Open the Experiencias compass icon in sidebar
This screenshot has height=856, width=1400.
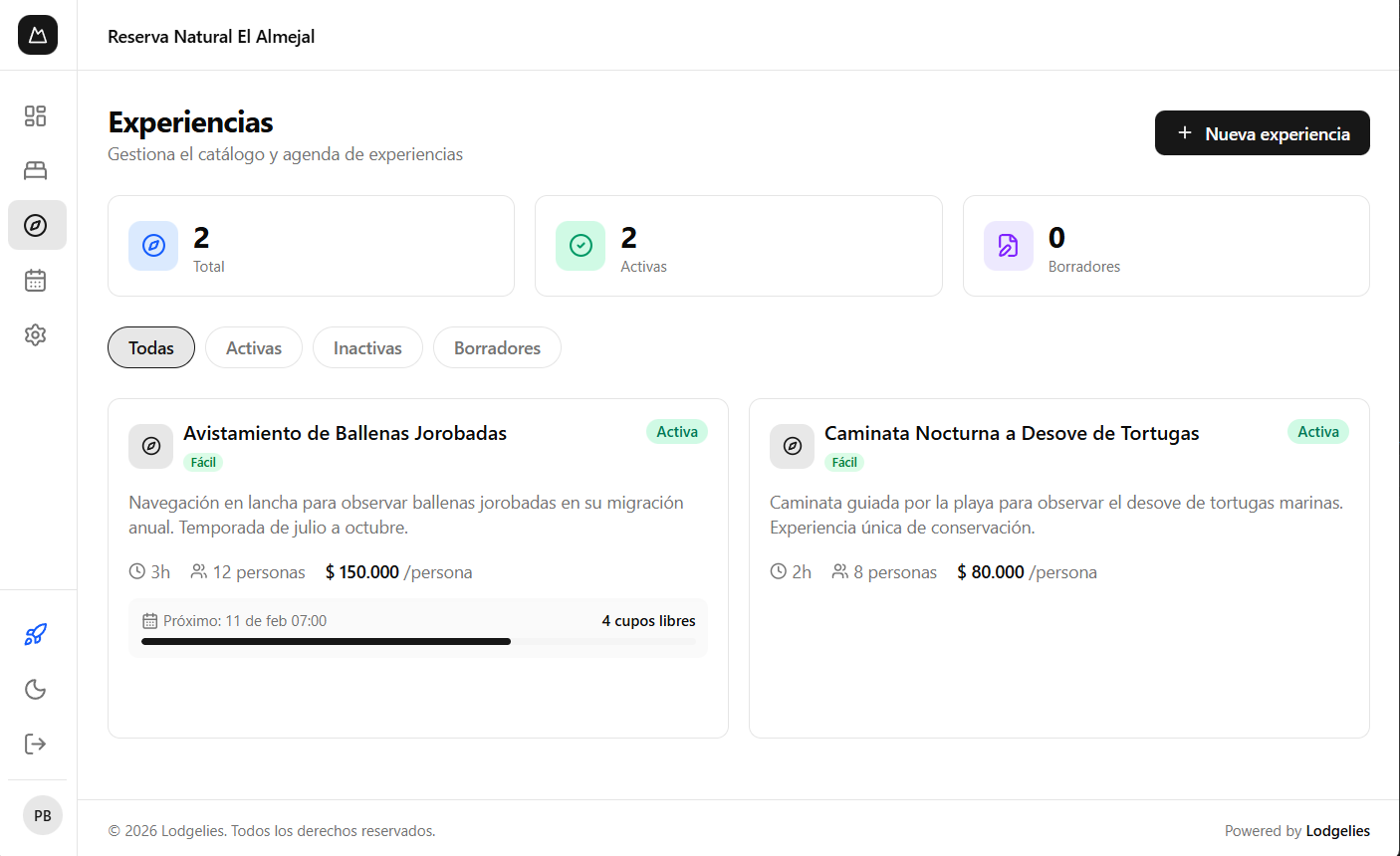[x=36, y=225]
